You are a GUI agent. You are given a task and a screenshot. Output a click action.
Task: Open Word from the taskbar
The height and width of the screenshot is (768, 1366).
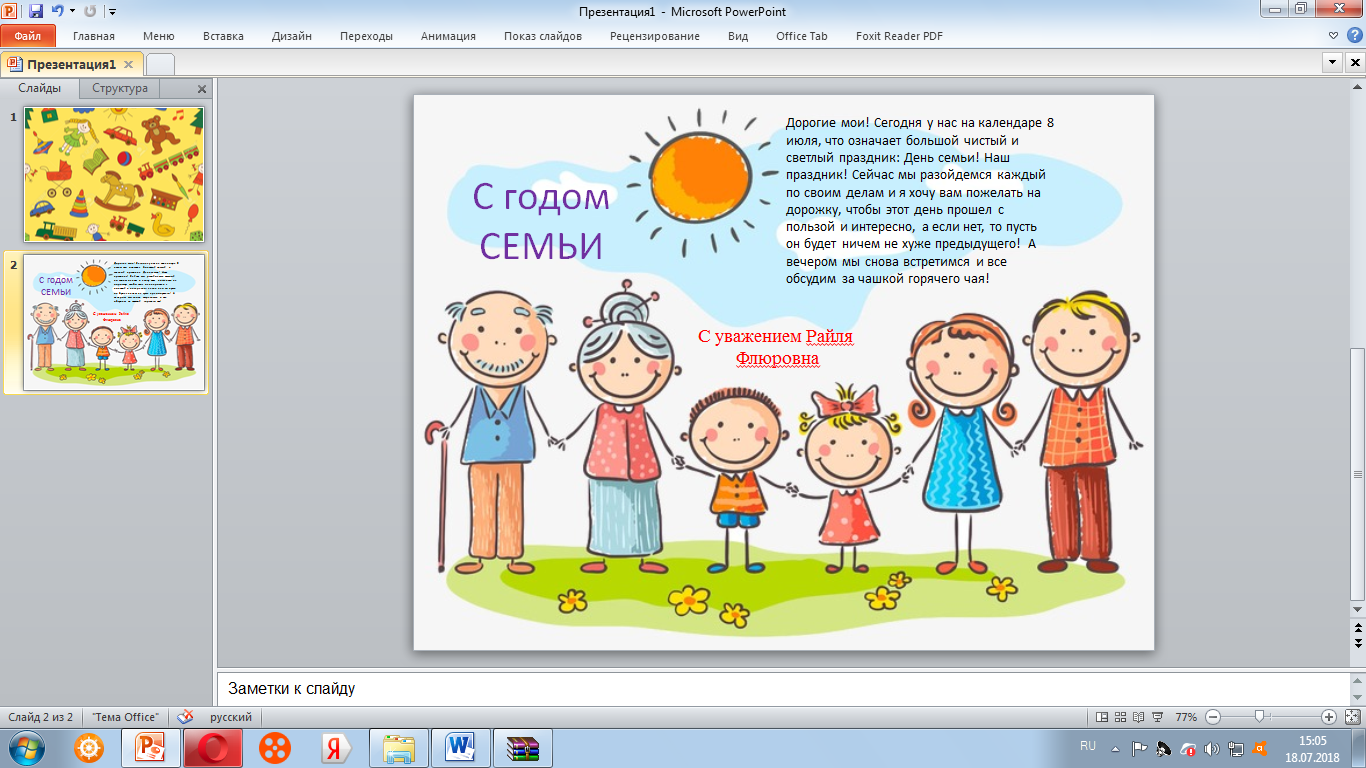461,748
